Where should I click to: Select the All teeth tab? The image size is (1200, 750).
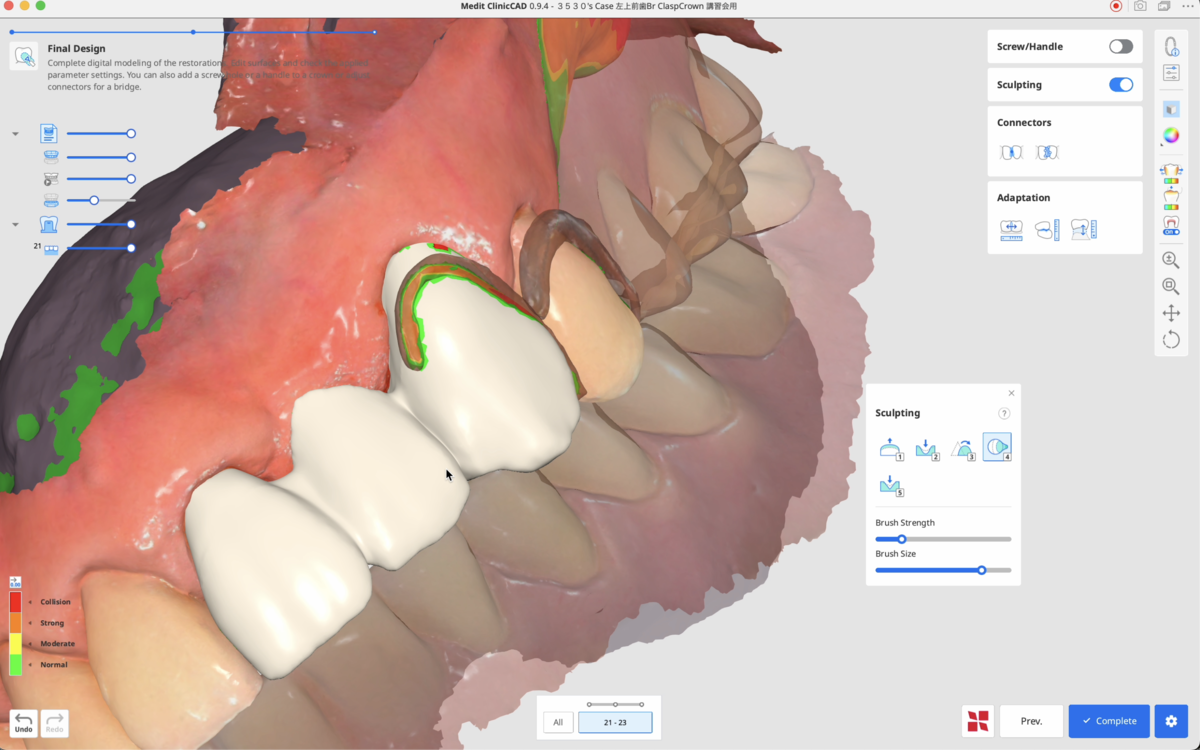coord(558,722)
